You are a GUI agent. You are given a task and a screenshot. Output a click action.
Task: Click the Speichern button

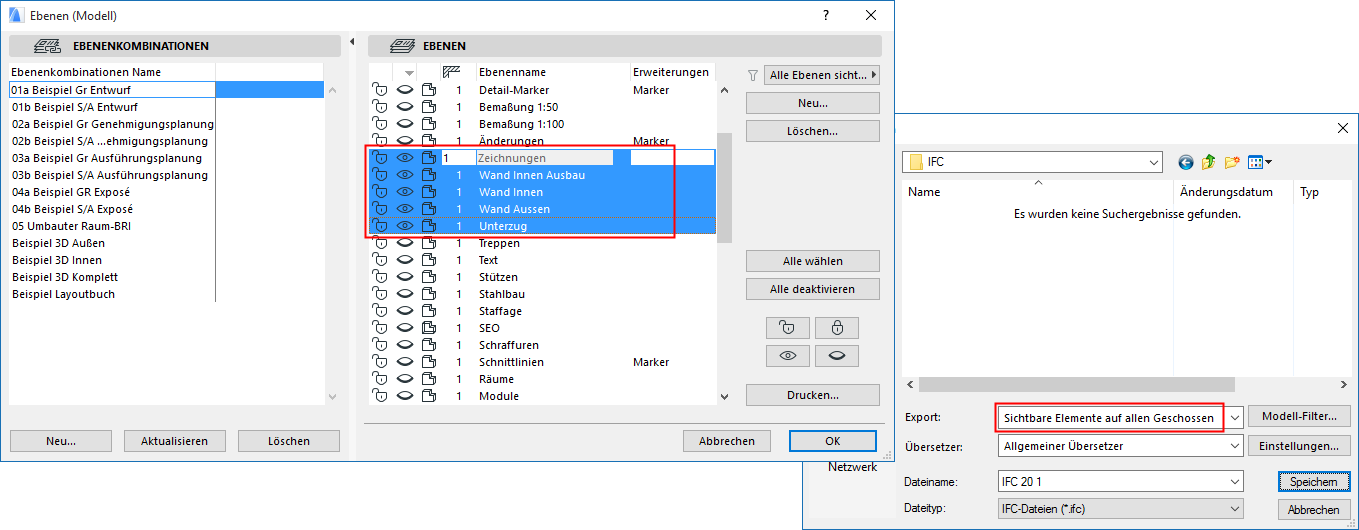[x=1313, y=482]
